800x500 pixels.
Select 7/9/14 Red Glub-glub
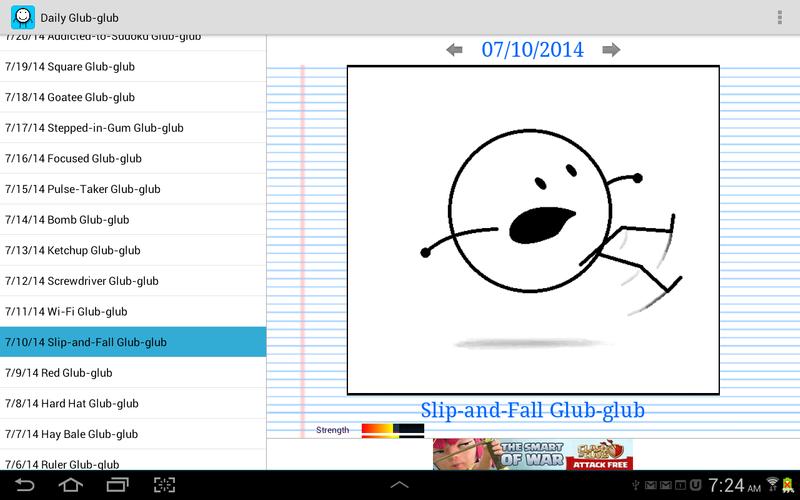pyautogui.click(x=133, y=372)
